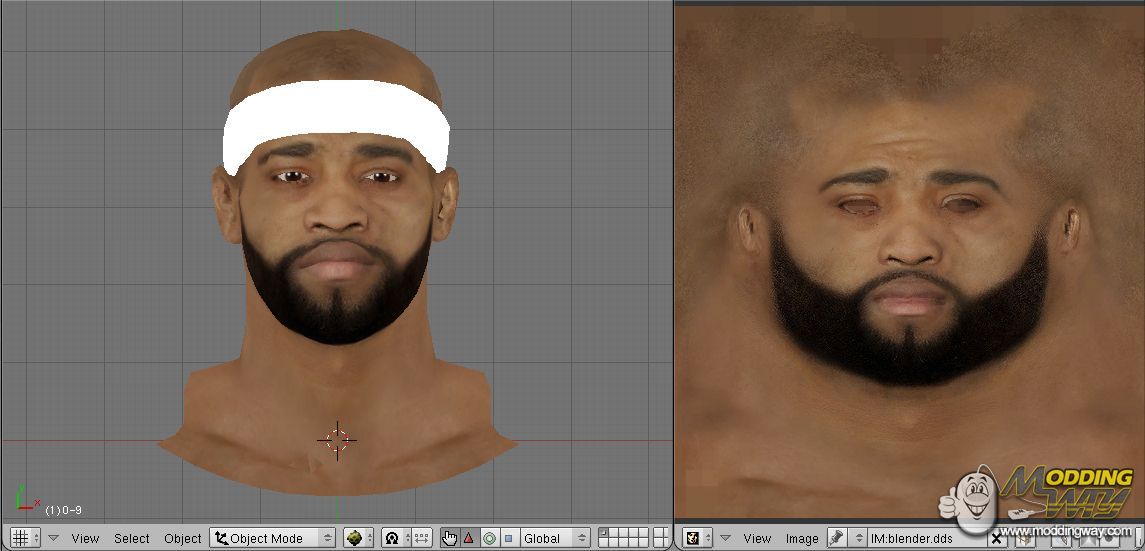
Task: Open the View menu in 3D viewport header
Action: click(85, 538)
